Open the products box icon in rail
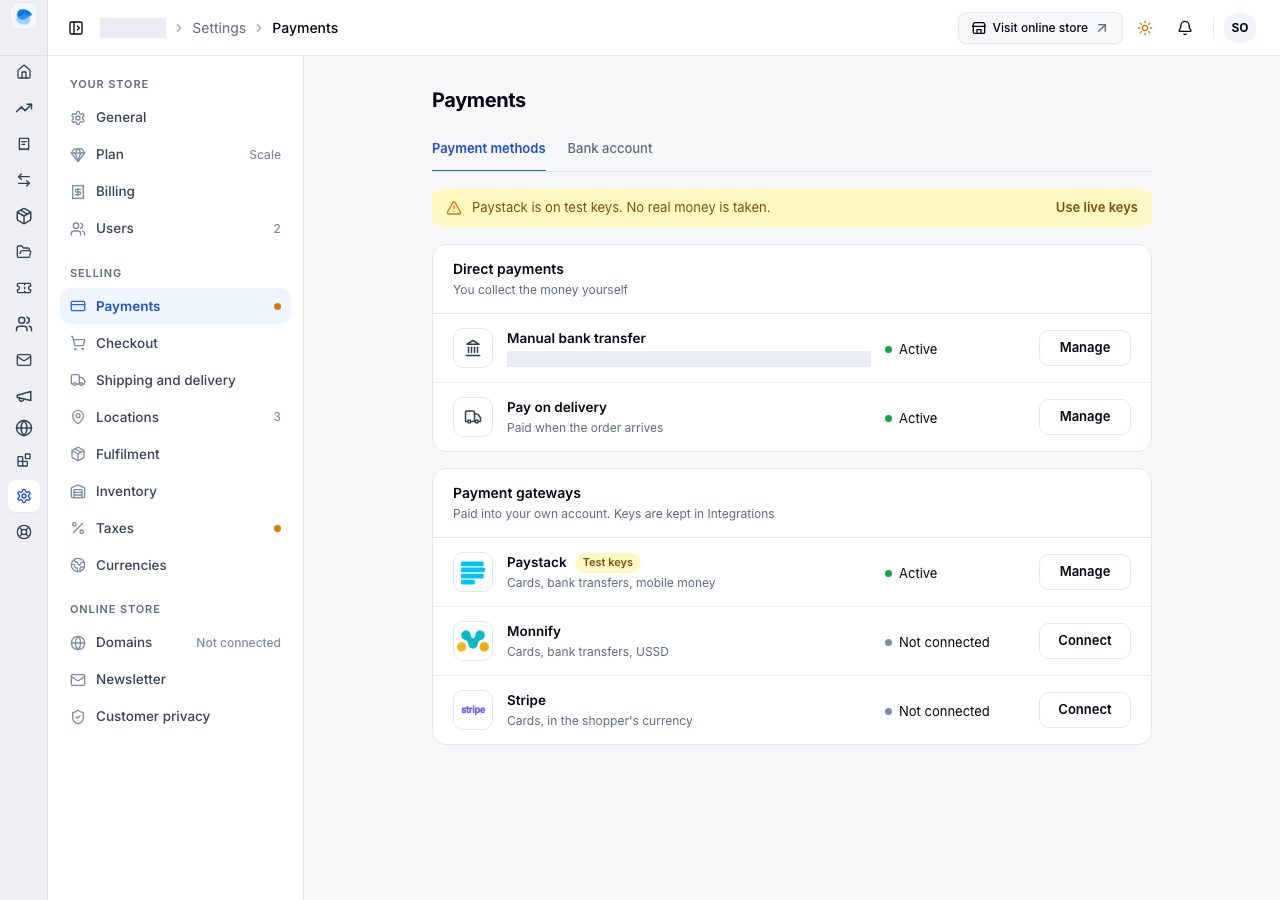This screenshot has height=900, width=1280. pyautogui.click(x=24, y=216)
